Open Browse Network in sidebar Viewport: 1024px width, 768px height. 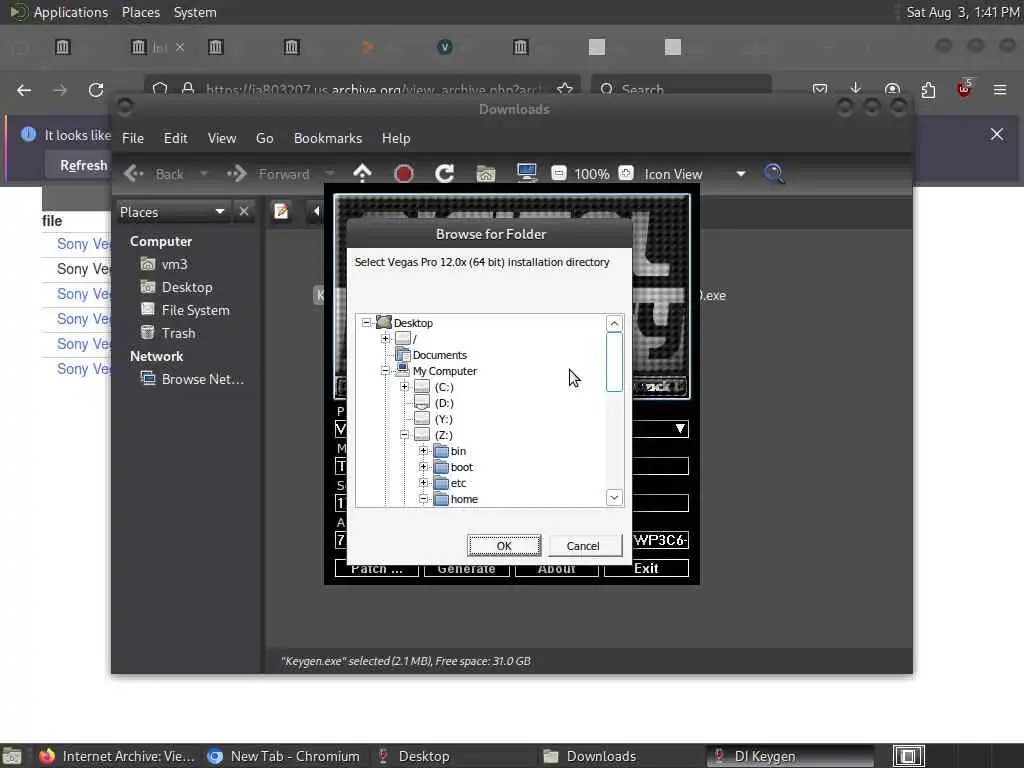click(202, 379)
